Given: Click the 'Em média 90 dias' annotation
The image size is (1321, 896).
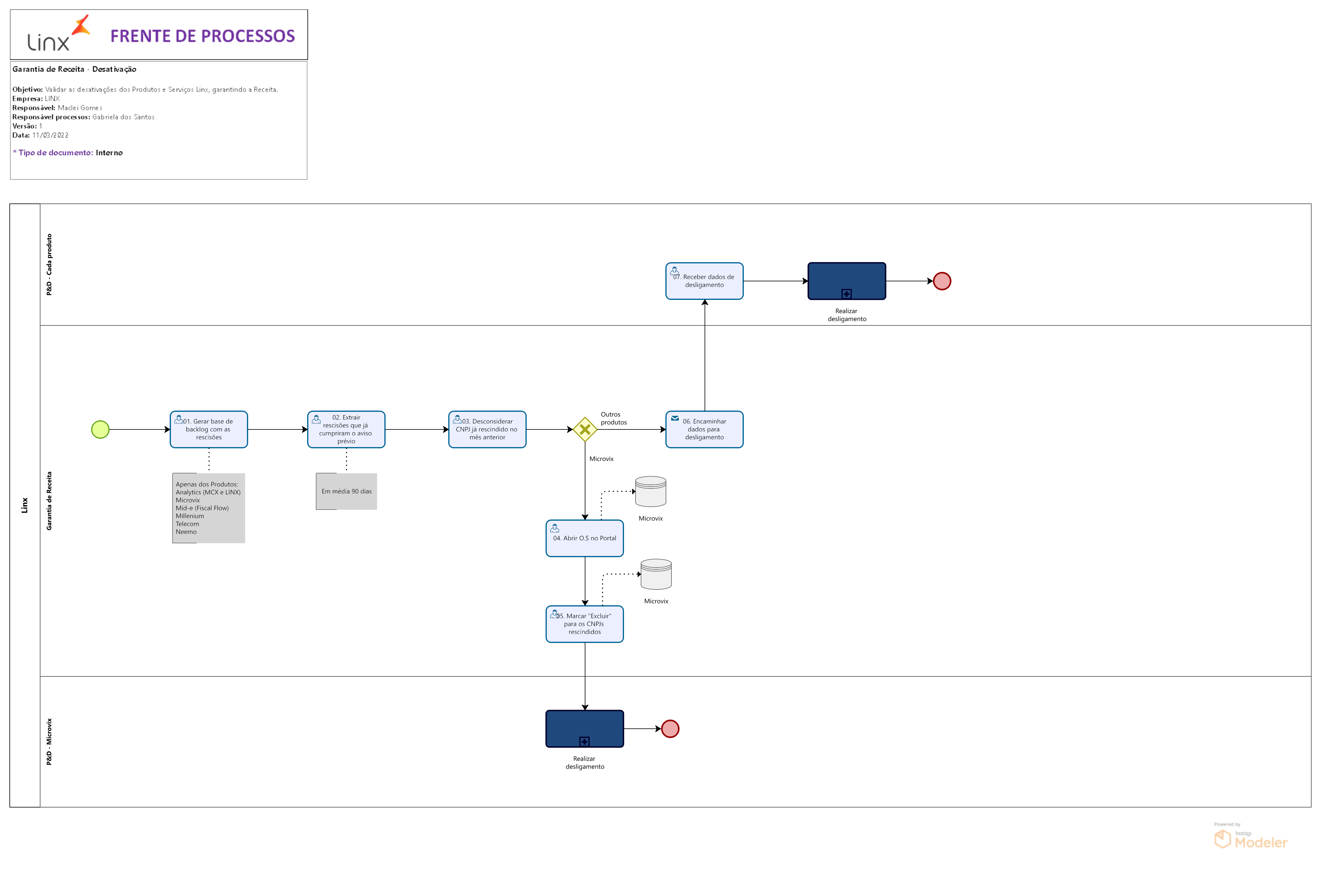Looking at the screenshot, I should click(346, 491).
